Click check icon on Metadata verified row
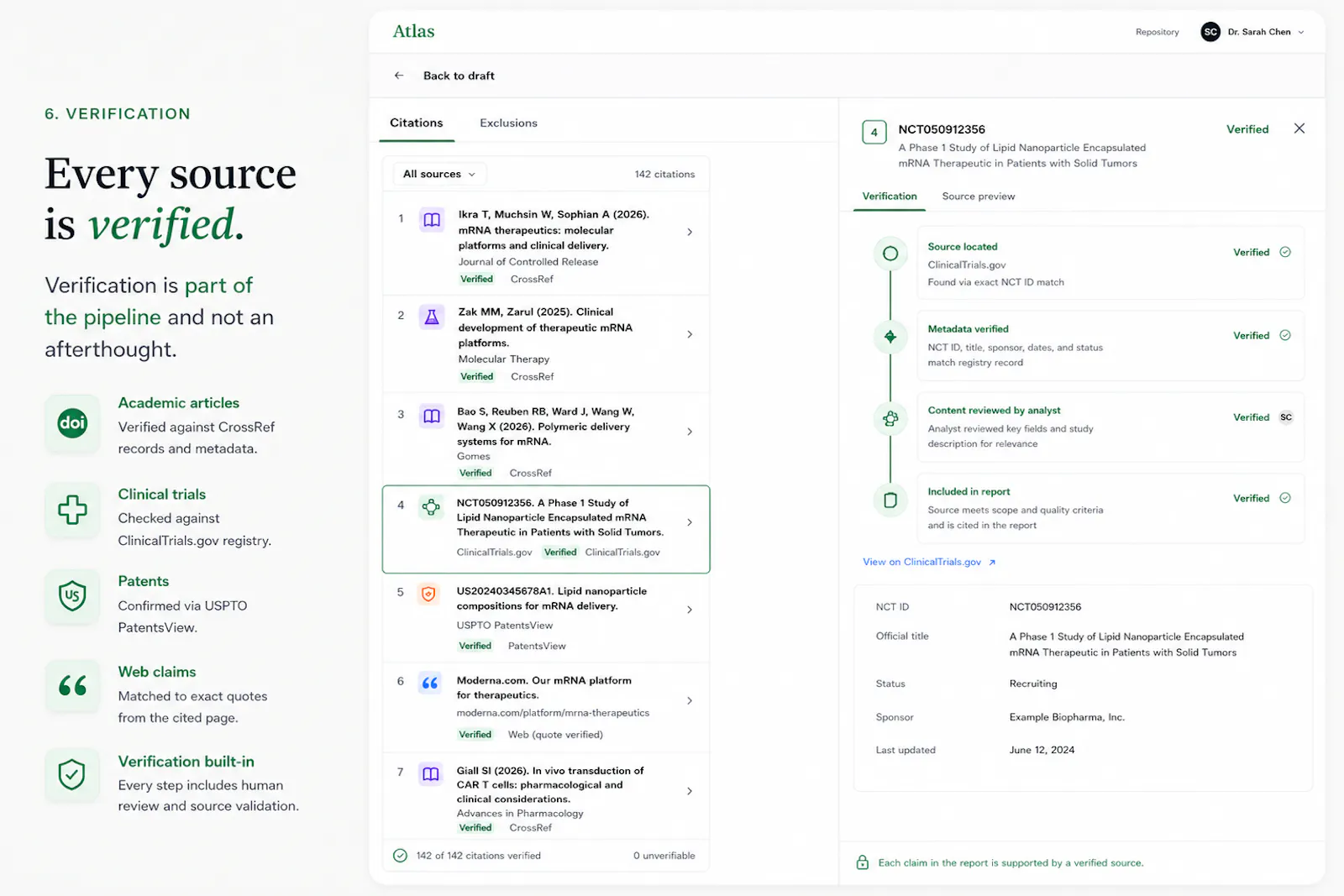The width and height of the screenshot is (1344, 896). pyautogui.click(x=1284, y=335)
